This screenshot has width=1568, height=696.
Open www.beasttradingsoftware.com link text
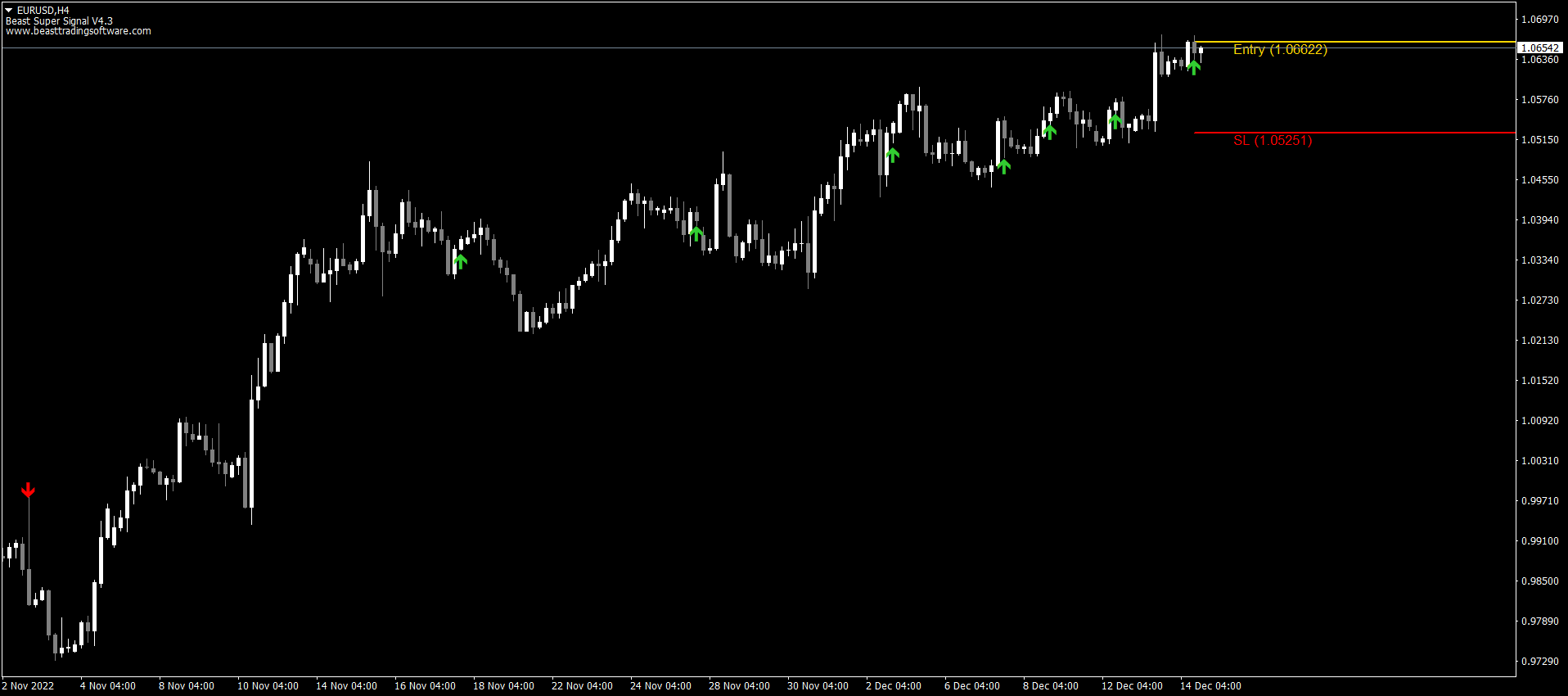point(79,31)
